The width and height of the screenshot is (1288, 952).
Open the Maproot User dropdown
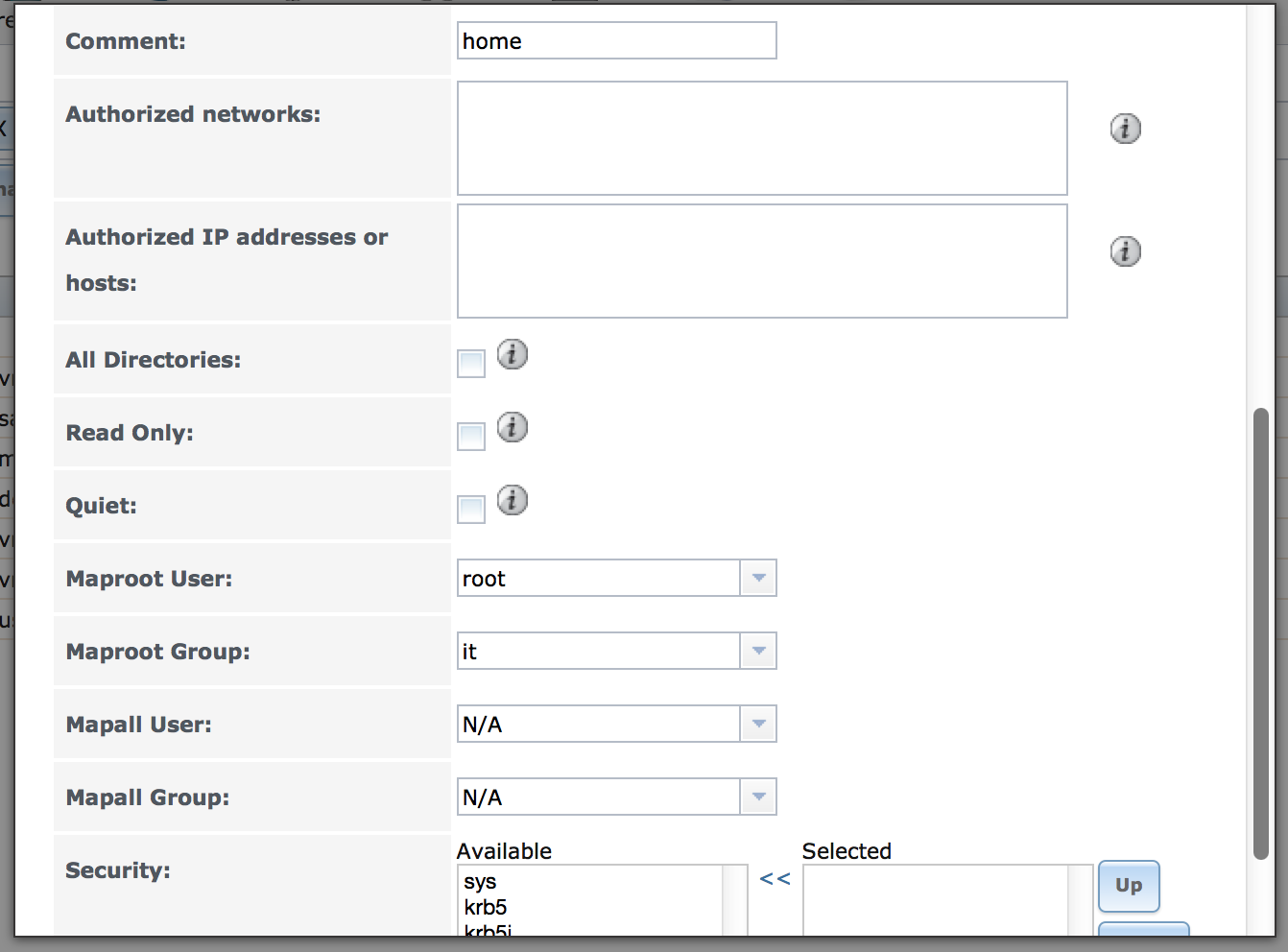(757, 578)
